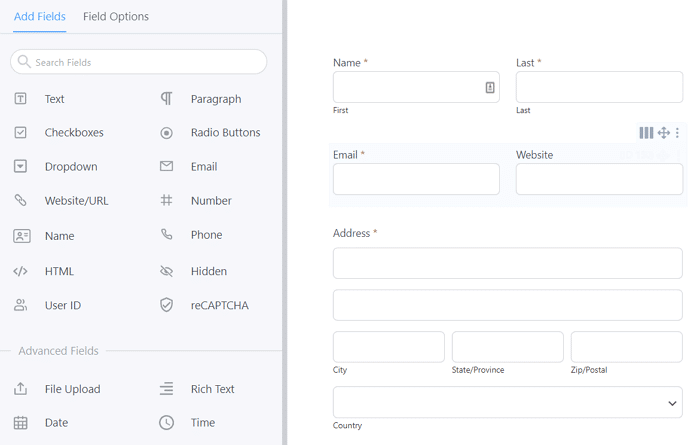The width and height of the screenshot is (700, 445).
Task: Add a Dropdown field from the list
Action: 70,167
